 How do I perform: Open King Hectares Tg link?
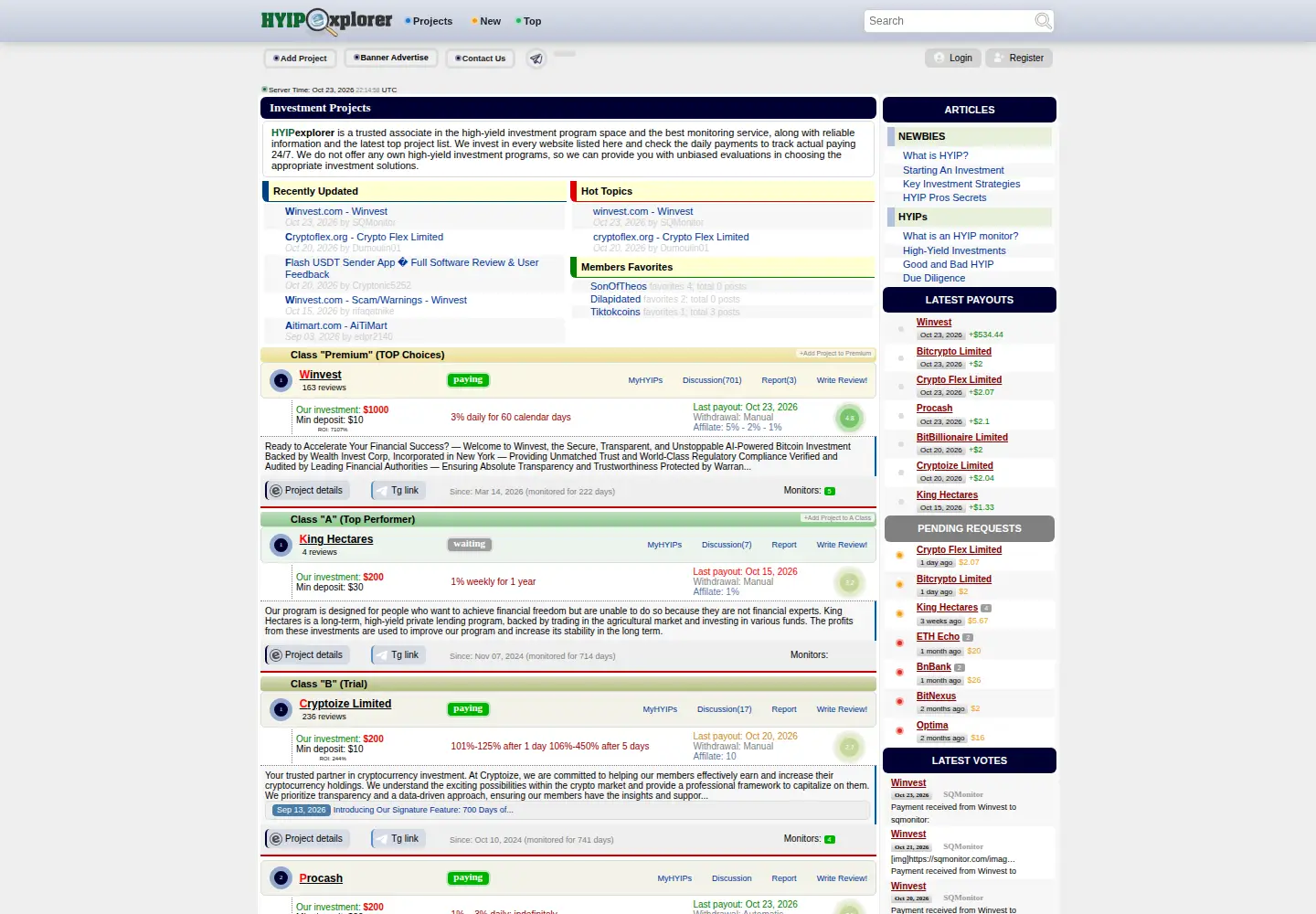[398, 655]
